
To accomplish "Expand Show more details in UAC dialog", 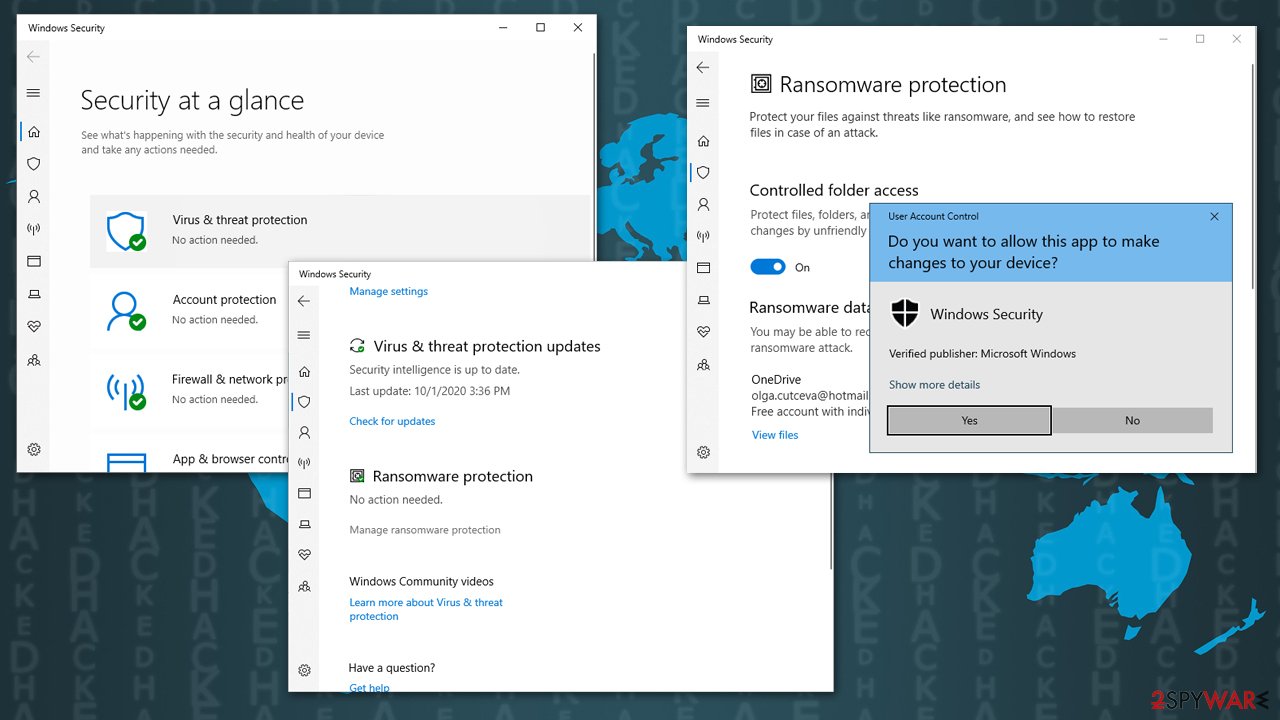I will click(x=934, y=385).
